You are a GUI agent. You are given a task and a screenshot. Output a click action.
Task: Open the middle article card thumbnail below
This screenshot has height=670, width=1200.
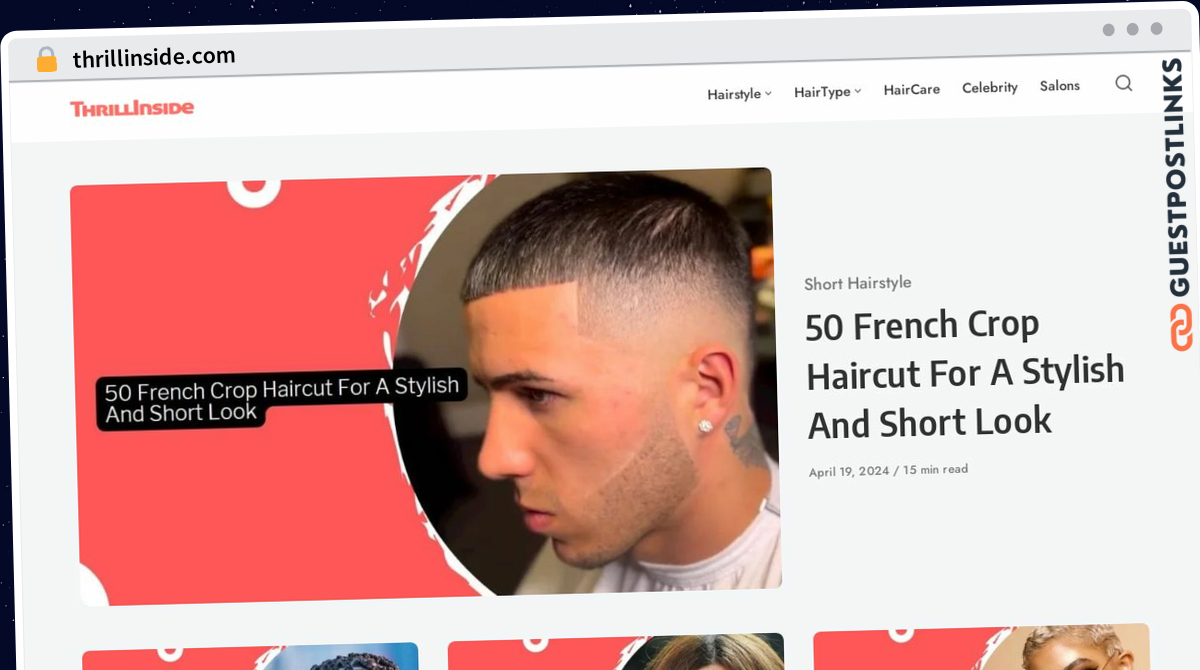point(616,652)
